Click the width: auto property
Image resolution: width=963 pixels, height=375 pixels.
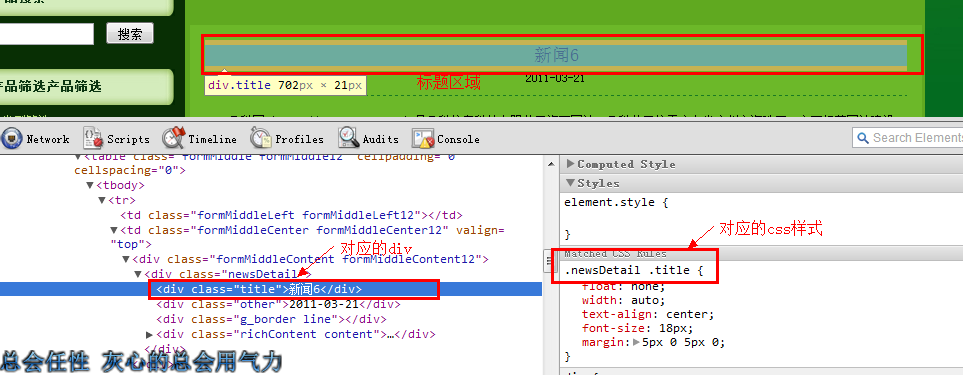coord(623,300)
